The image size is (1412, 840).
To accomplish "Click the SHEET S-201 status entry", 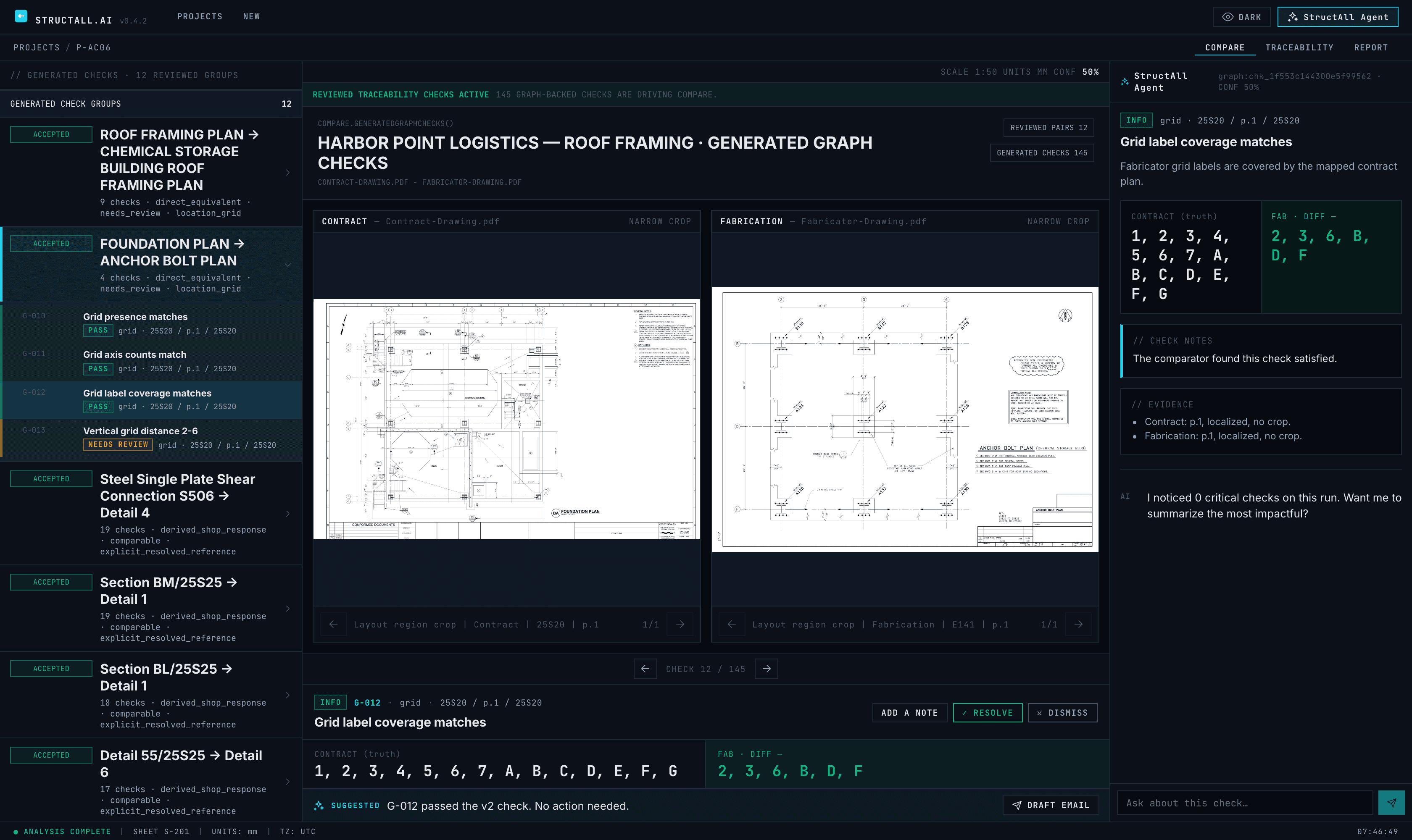I will pyautogui.click(x=161, y=832).
